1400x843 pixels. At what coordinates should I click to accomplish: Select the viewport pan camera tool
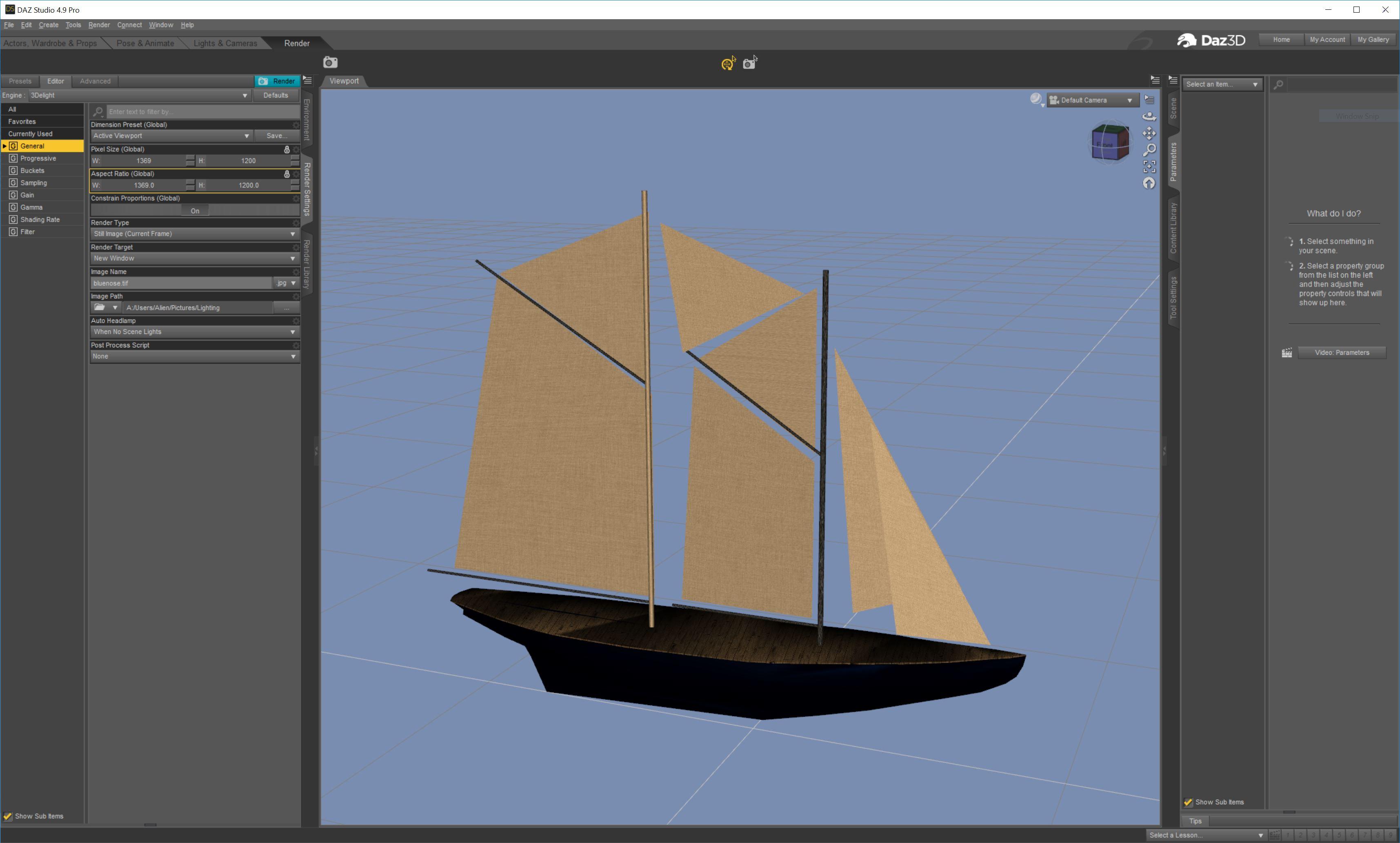click(x=1149, y=133)
